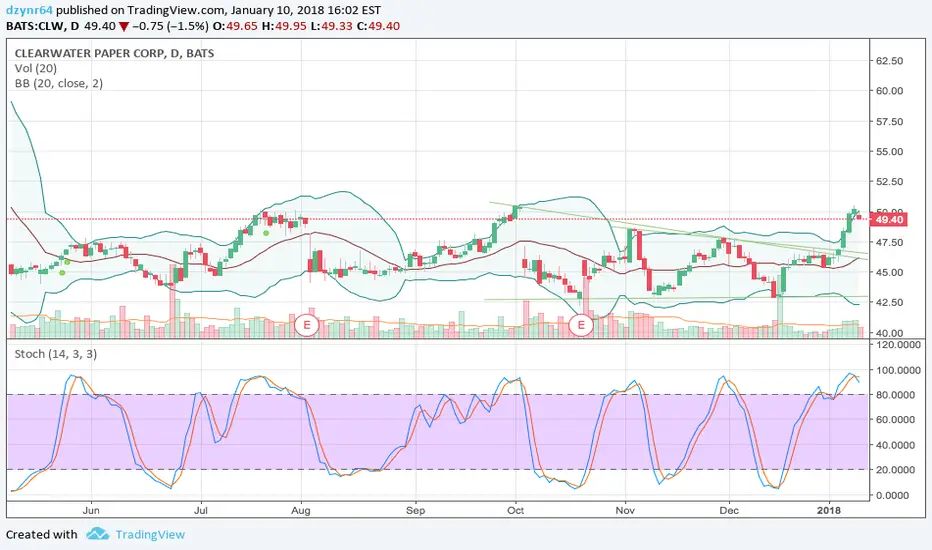Image resolution: width=932 pixels, height=550 pixels.
Task: Click the C:49.40 close value
Action: point(378,26)
